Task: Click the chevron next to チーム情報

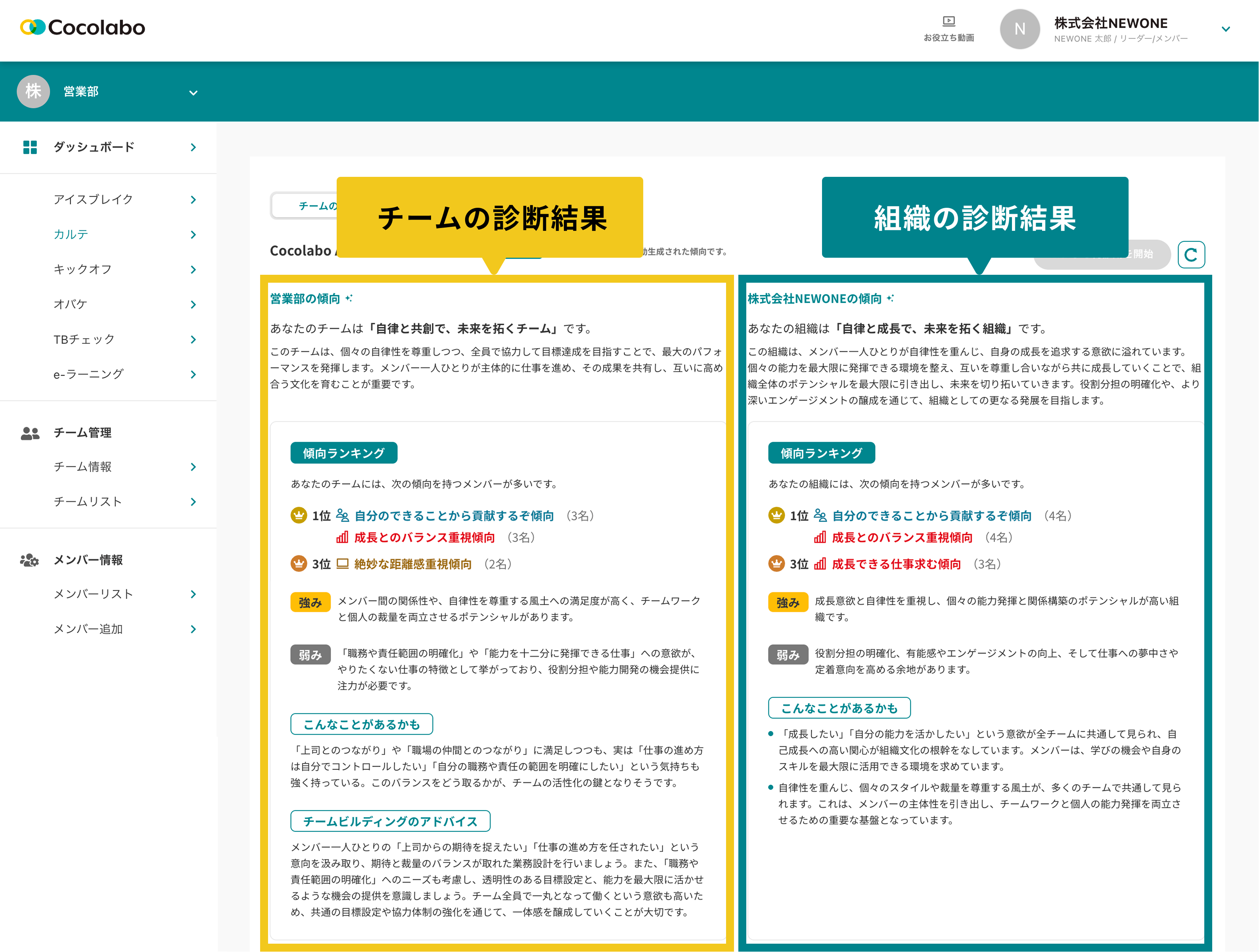Action: coord(193,467)
